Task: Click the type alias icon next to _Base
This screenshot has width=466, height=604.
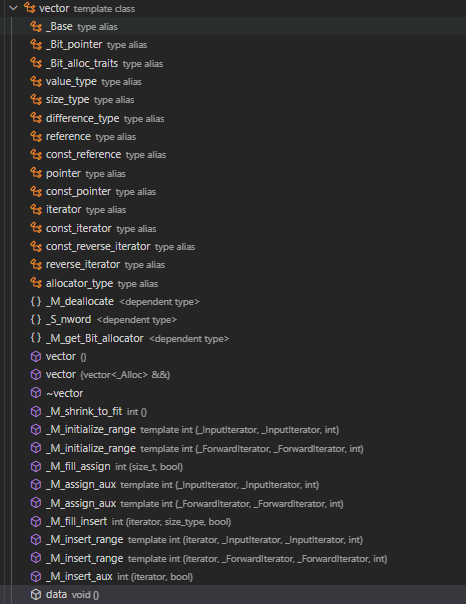Action: click(x=36, y=27)
